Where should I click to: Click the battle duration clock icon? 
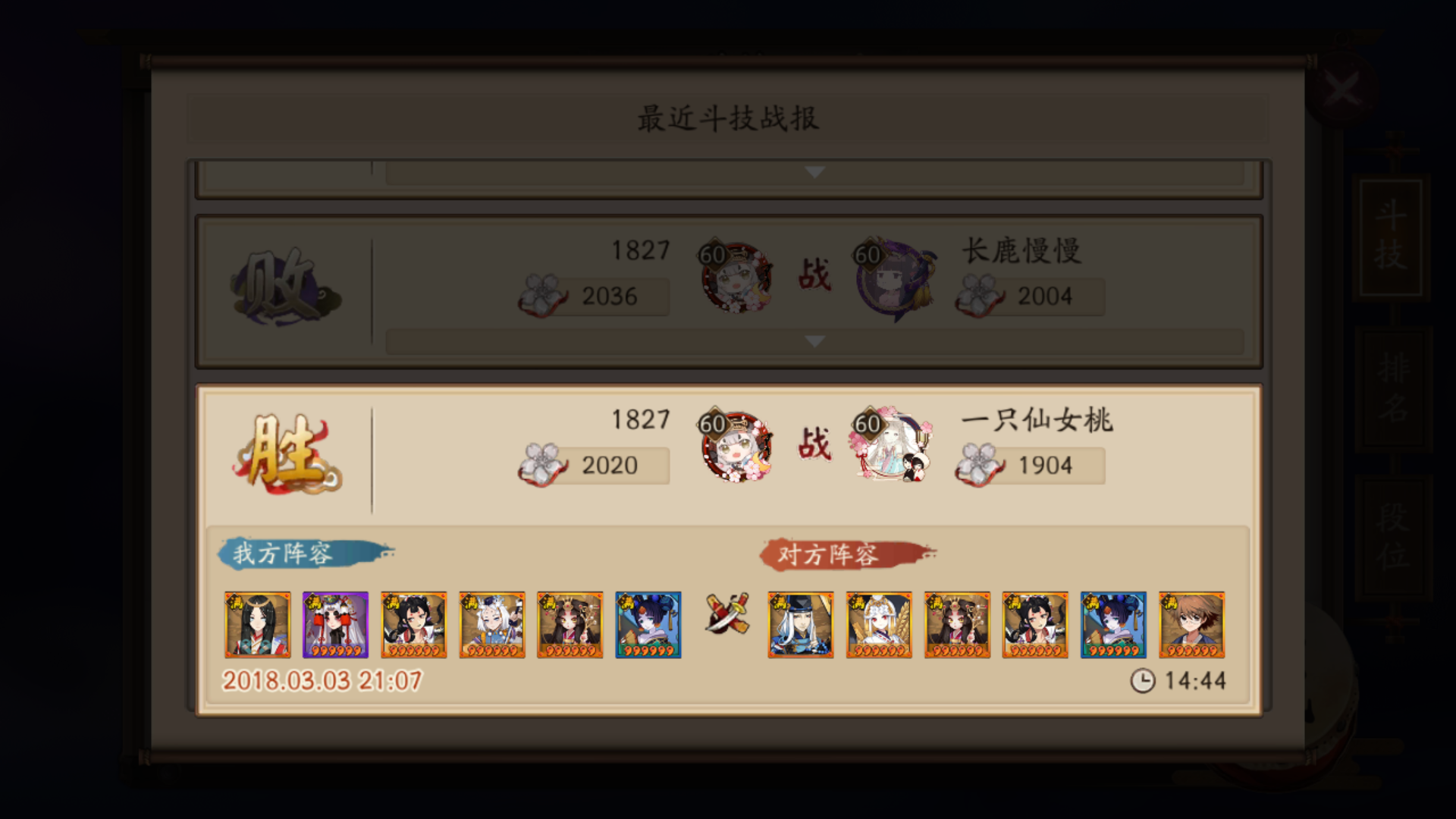pos(1143,681)
